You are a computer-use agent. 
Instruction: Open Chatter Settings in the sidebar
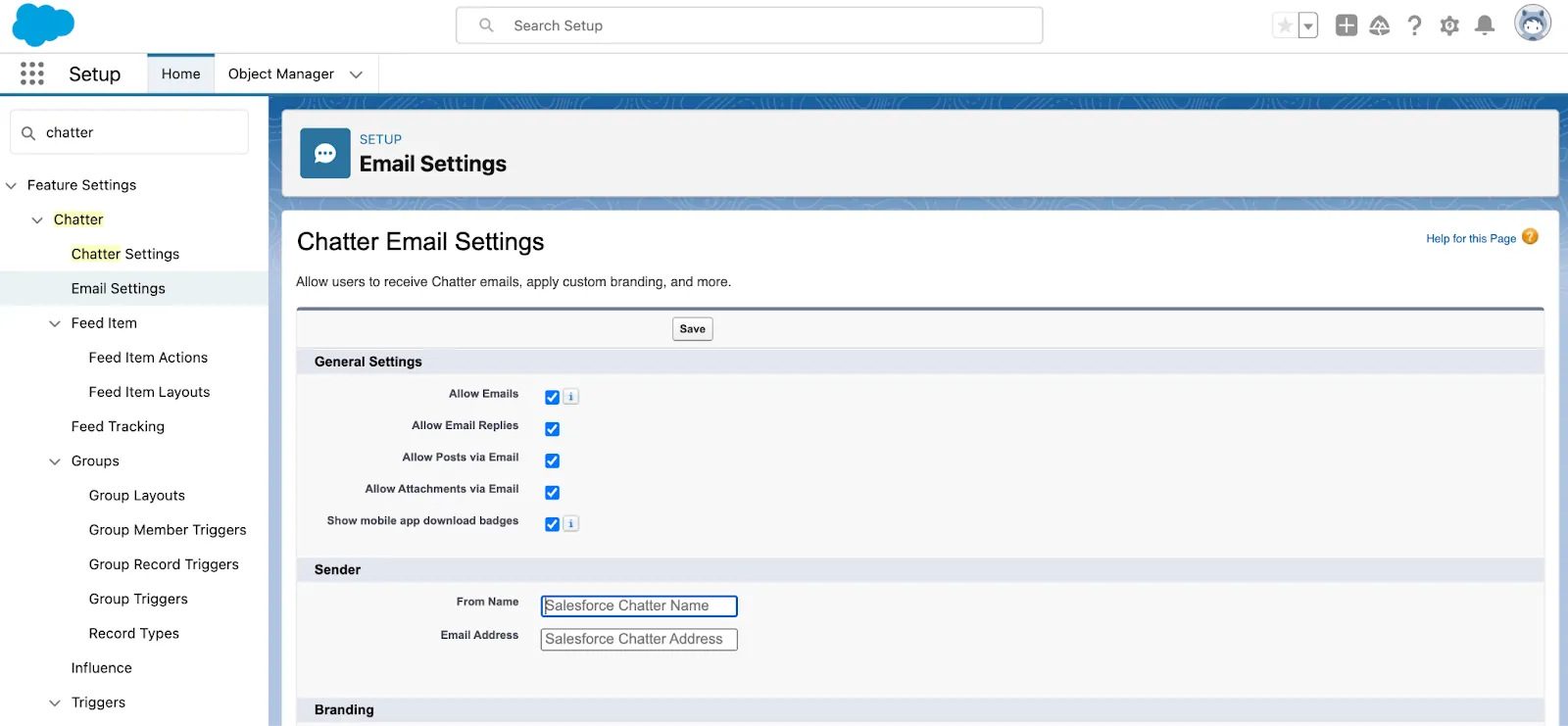pyautogui.click(x=125, y=254)
